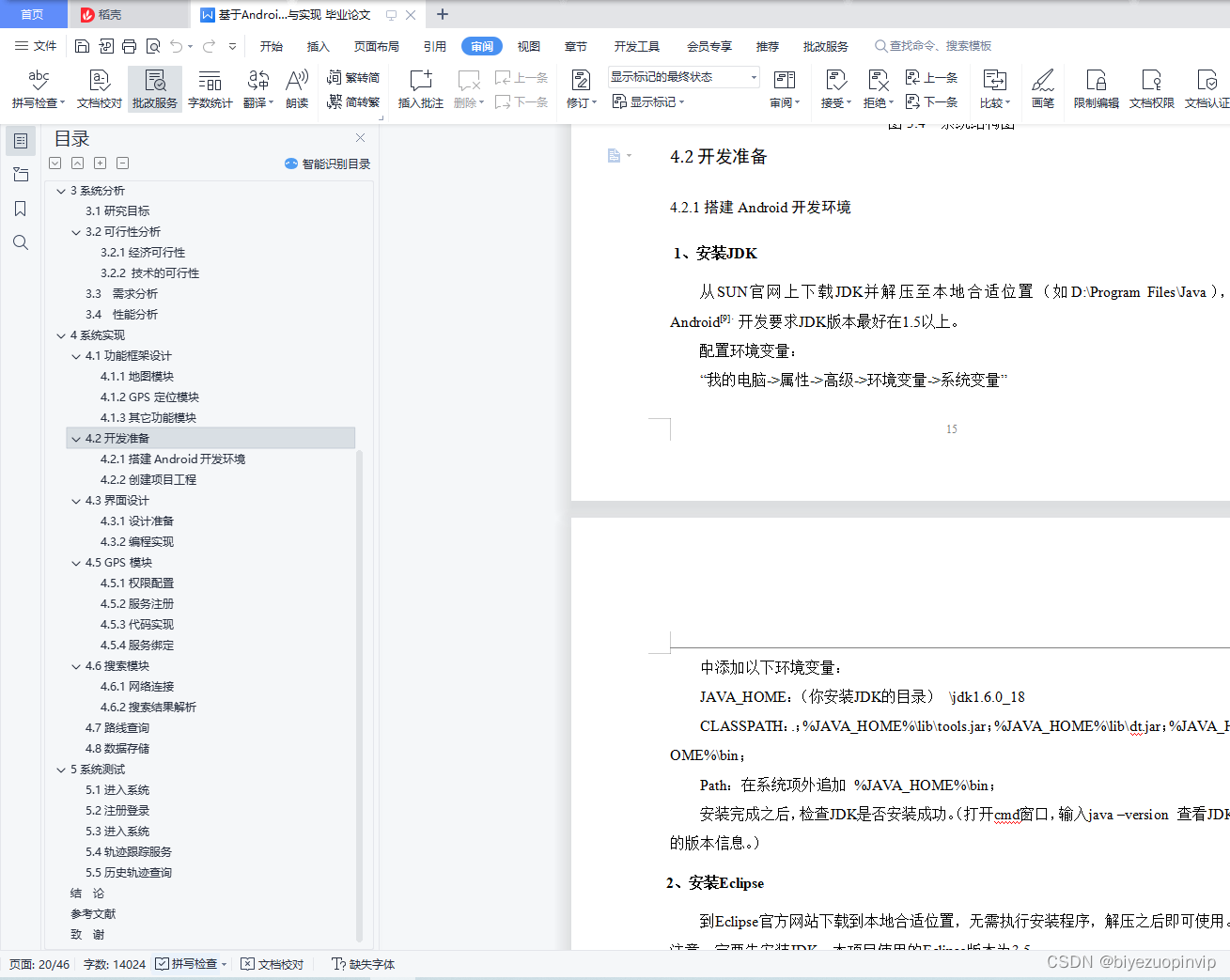The image size is (1230, 980).
Task: Switch to the 插入 ribbon tab
Action: (x=319, y=46)
